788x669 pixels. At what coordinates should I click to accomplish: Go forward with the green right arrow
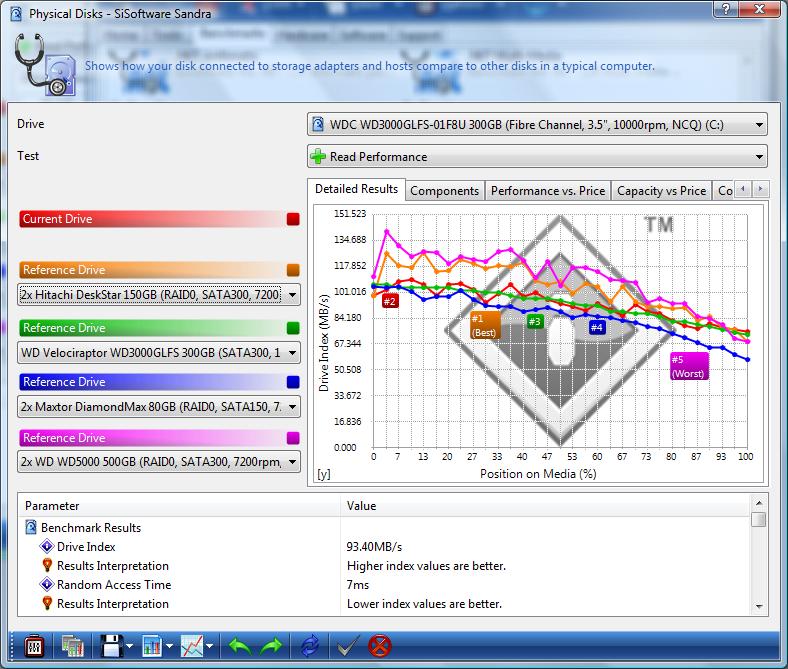(271, 646)
